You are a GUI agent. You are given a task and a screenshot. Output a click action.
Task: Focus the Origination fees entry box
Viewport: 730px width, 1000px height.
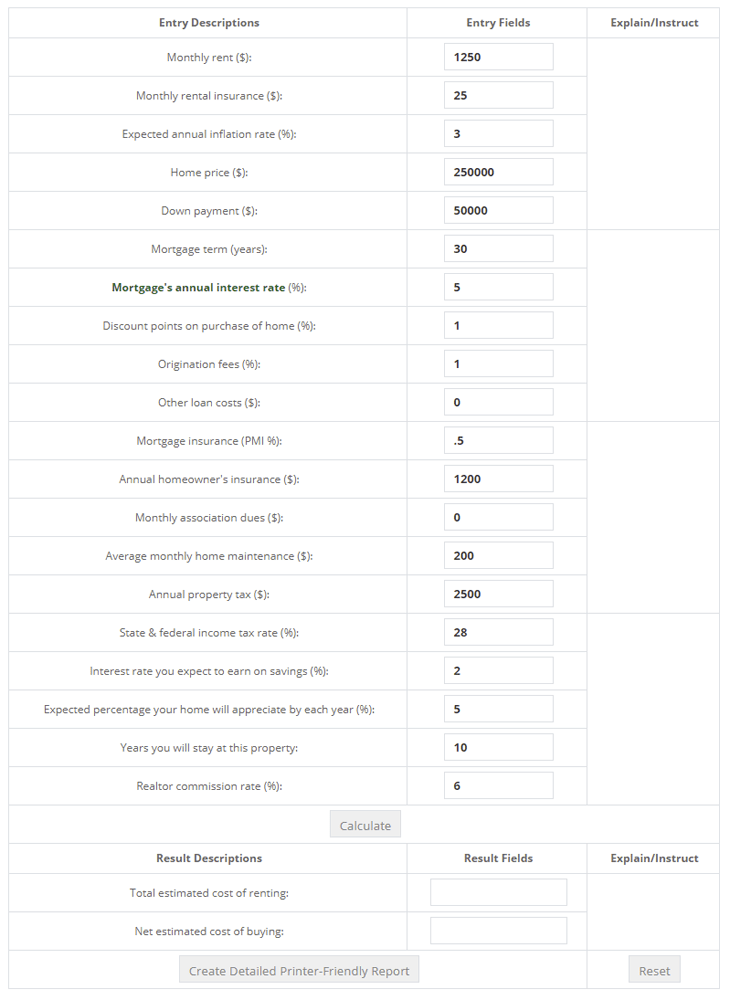pos(498,363)
